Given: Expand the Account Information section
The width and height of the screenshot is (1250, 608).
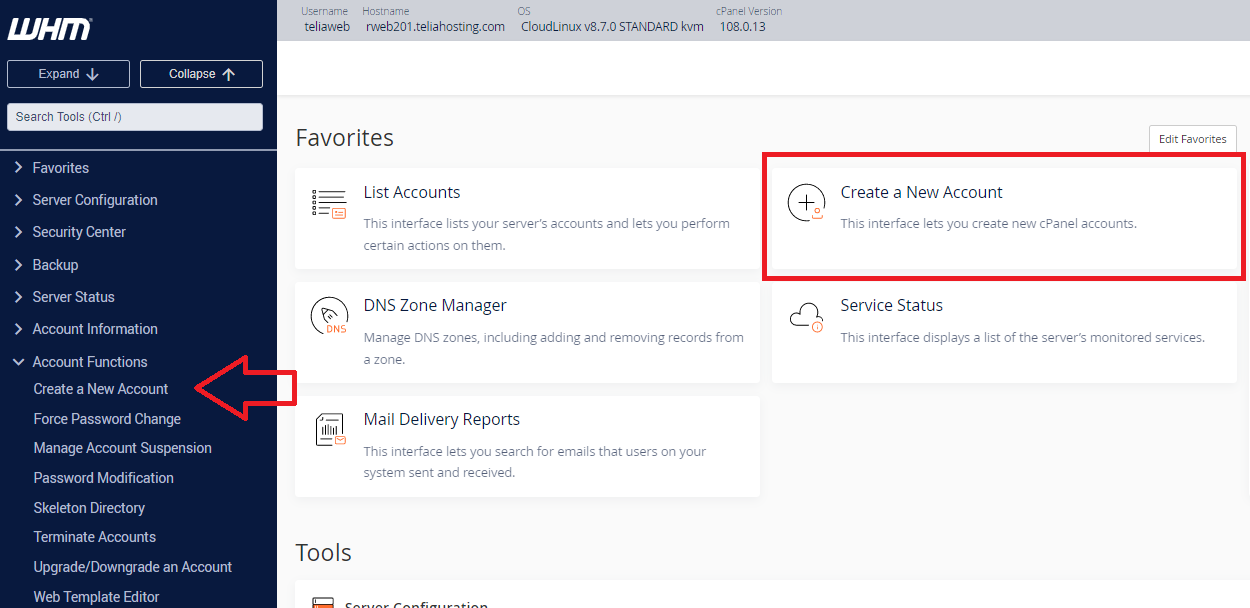Looking at the screenshot, I should [95, 329].
